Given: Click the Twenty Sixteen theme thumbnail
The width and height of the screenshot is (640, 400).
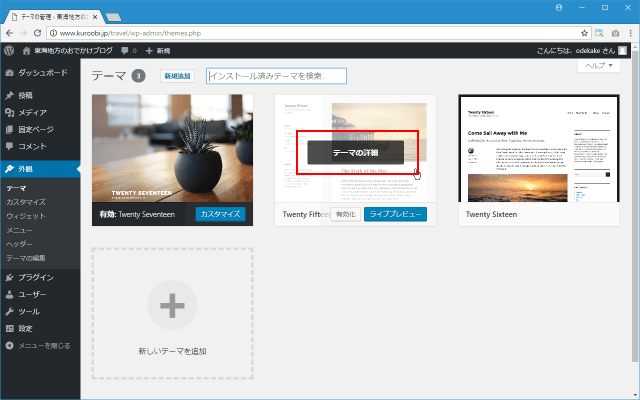Looking at the screenshot, I should click(539, 149).
